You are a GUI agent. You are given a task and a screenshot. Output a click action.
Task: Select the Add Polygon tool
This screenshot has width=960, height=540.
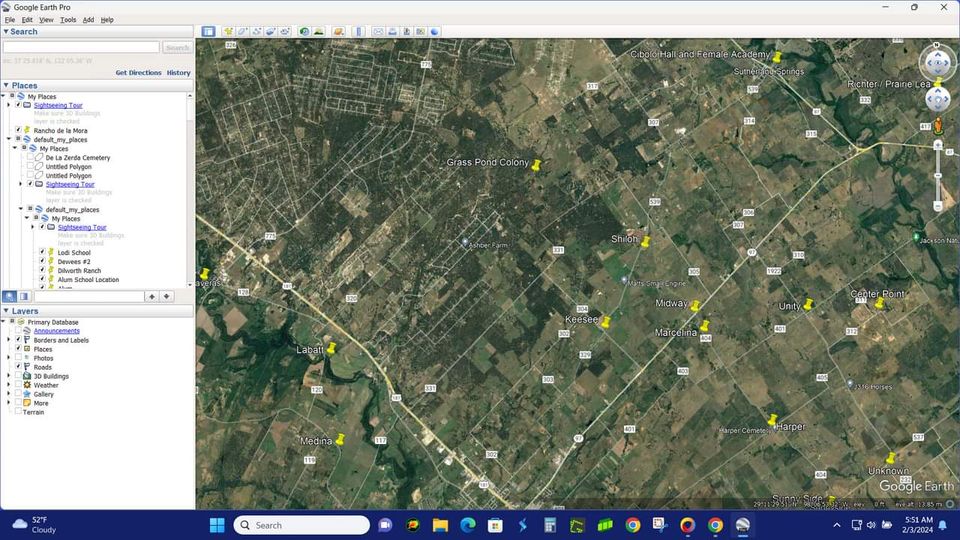click(x=242, y=31)
